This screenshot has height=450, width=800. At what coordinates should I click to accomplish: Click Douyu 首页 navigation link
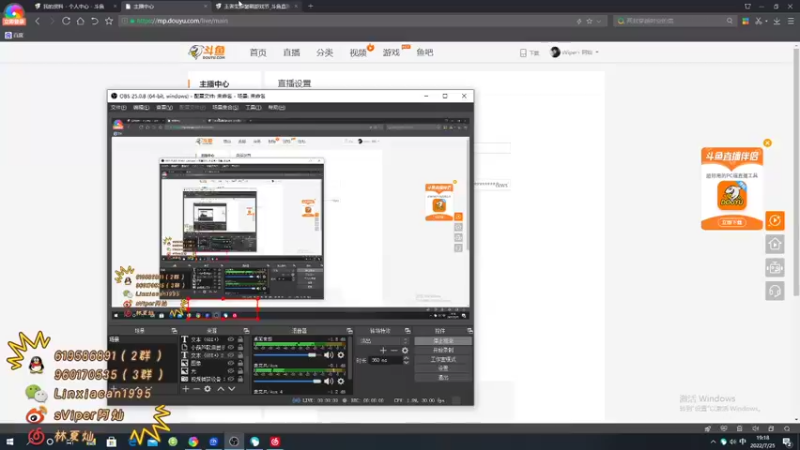tap(258, 53)
